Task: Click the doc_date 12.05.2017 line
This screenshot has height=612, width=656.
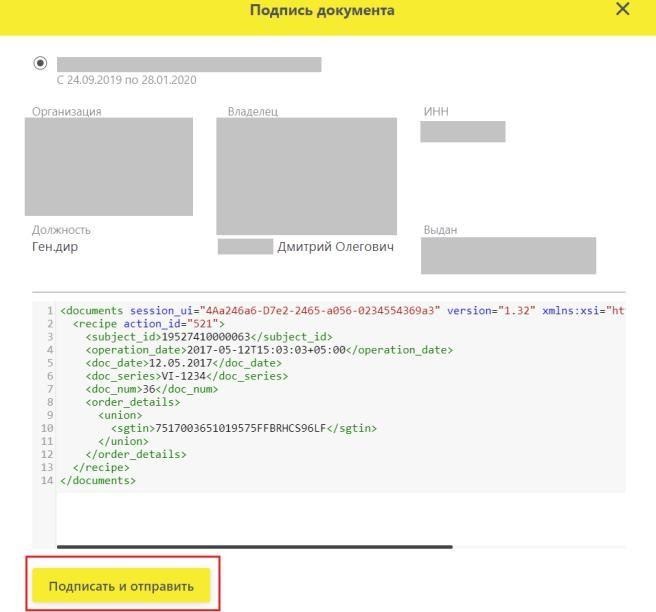Action: coord(184,363)
